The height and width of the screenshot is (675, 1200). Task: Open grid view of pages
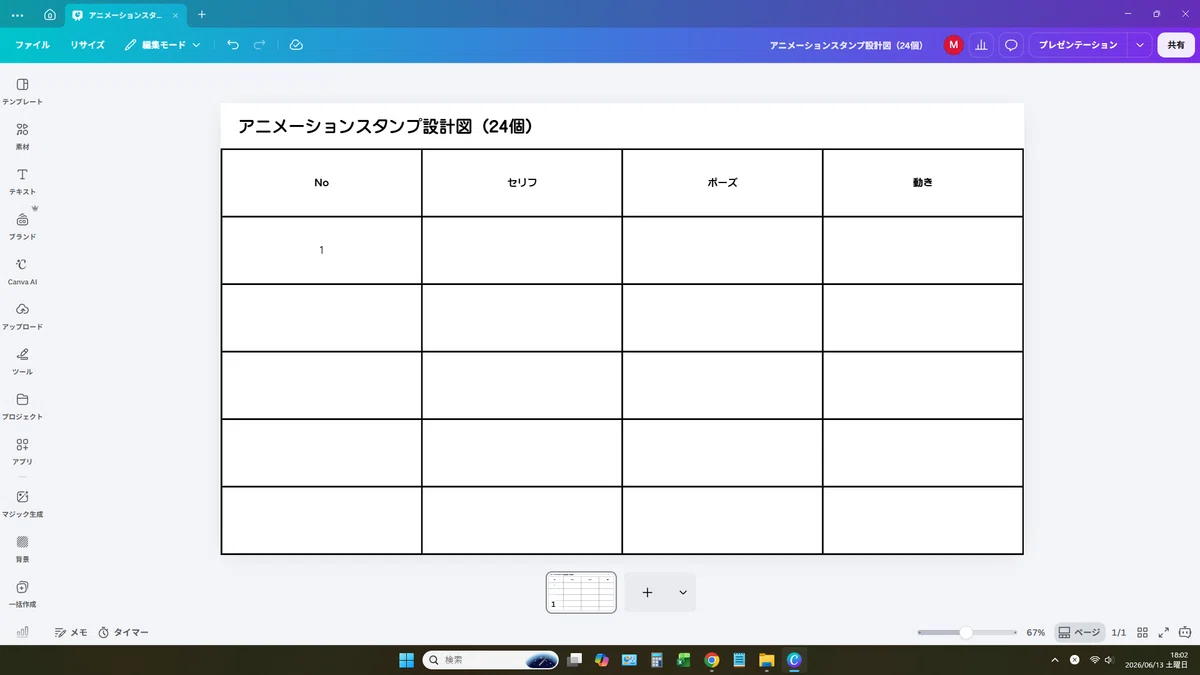pos(1142,632)
